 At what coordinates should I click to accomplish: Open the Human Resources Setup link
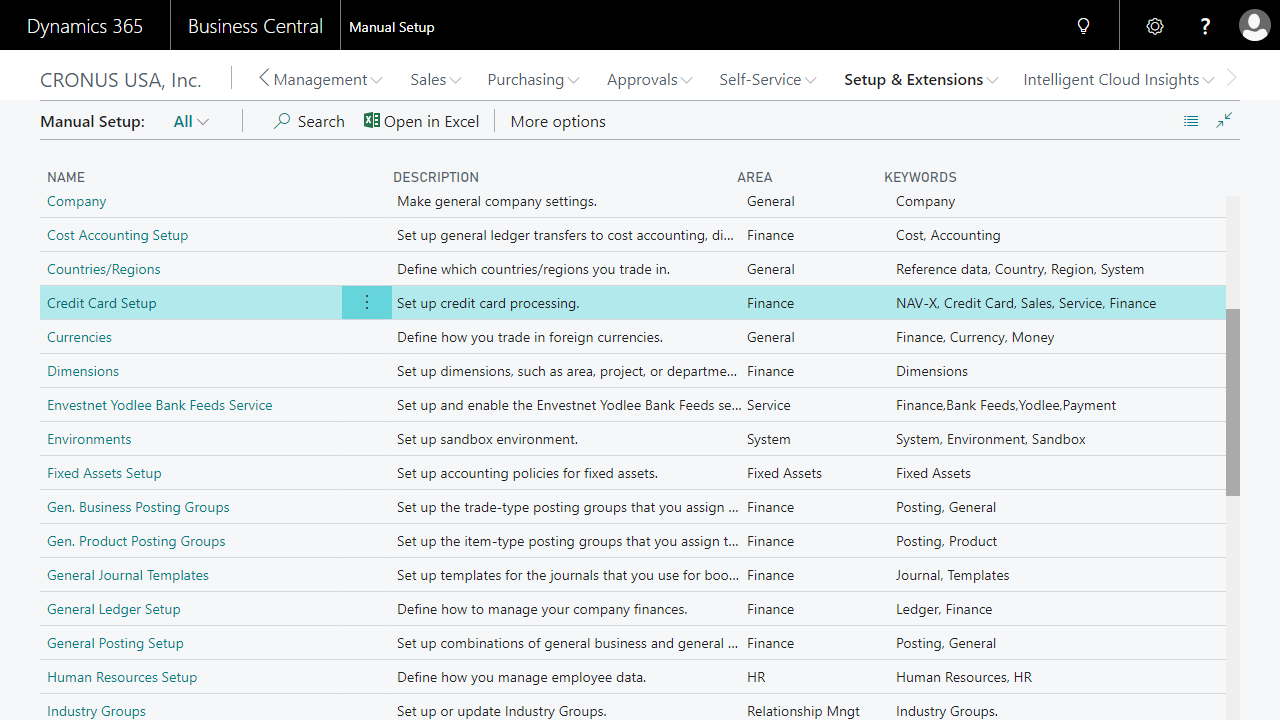(x=122, y=677)
